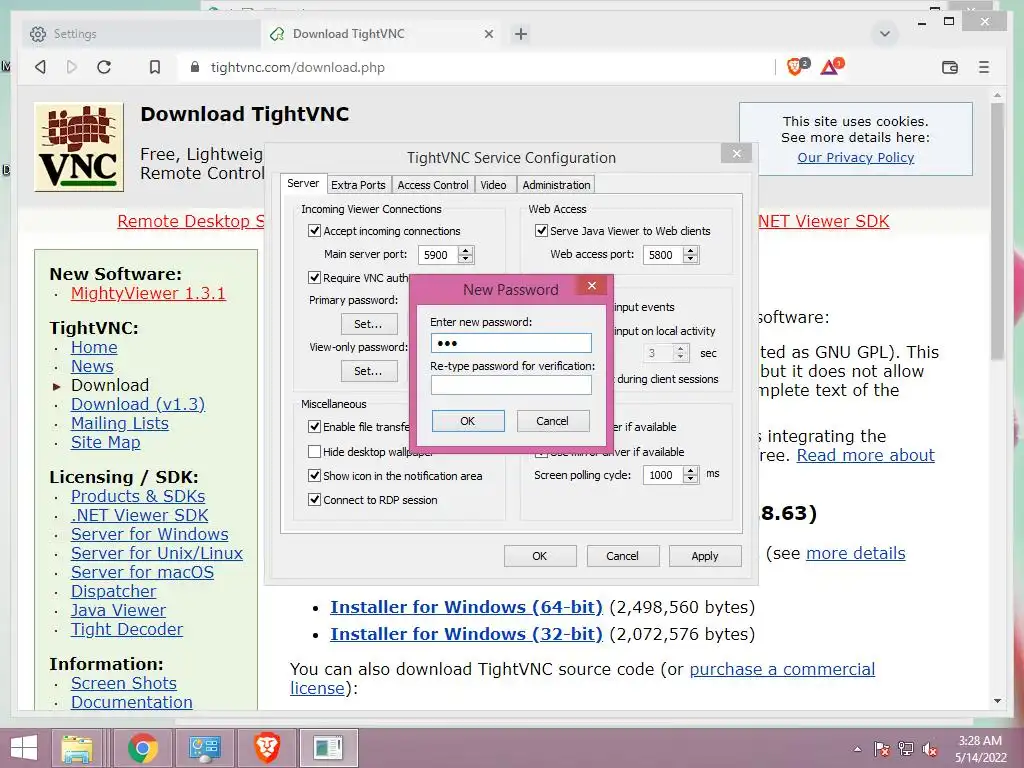Click Set for View-only password
This screenshot has height=768, width=1024.
point(368,371)
